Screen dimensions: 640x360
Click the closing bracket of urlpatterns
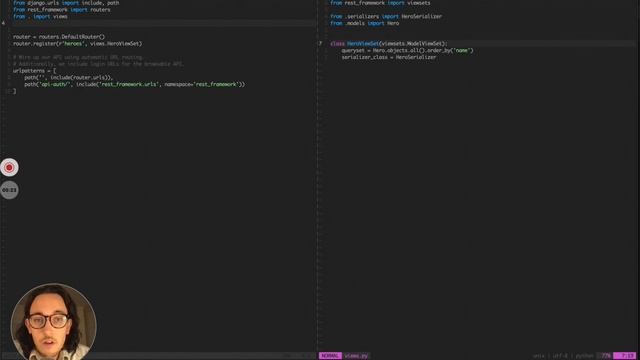(14, 91)
